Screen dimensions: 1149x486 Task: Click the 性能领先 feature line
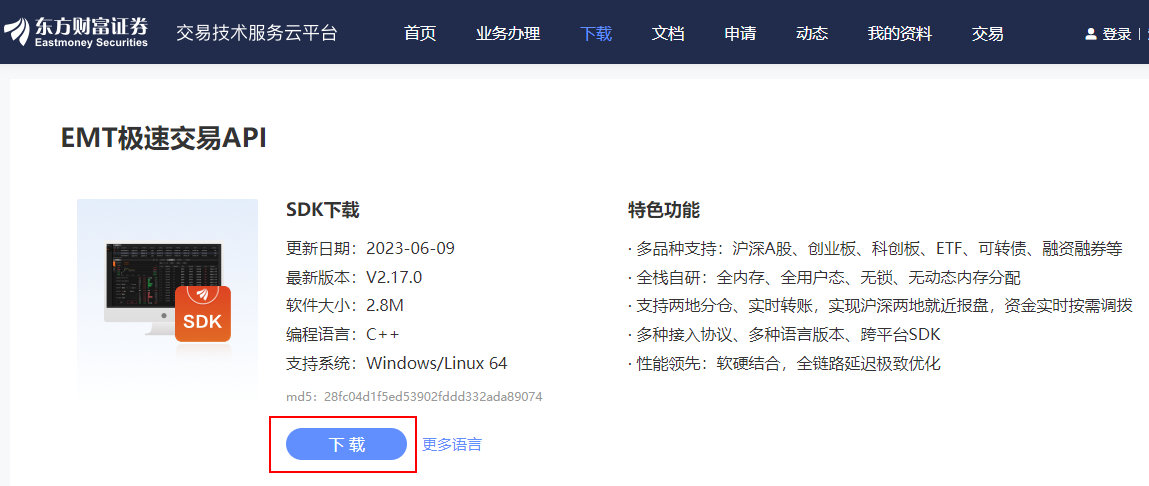pos(784,364)
